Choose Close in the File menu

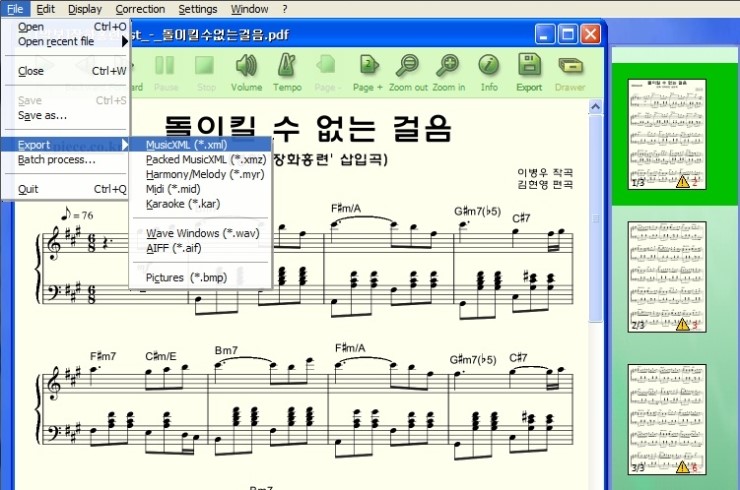point(66,71)
